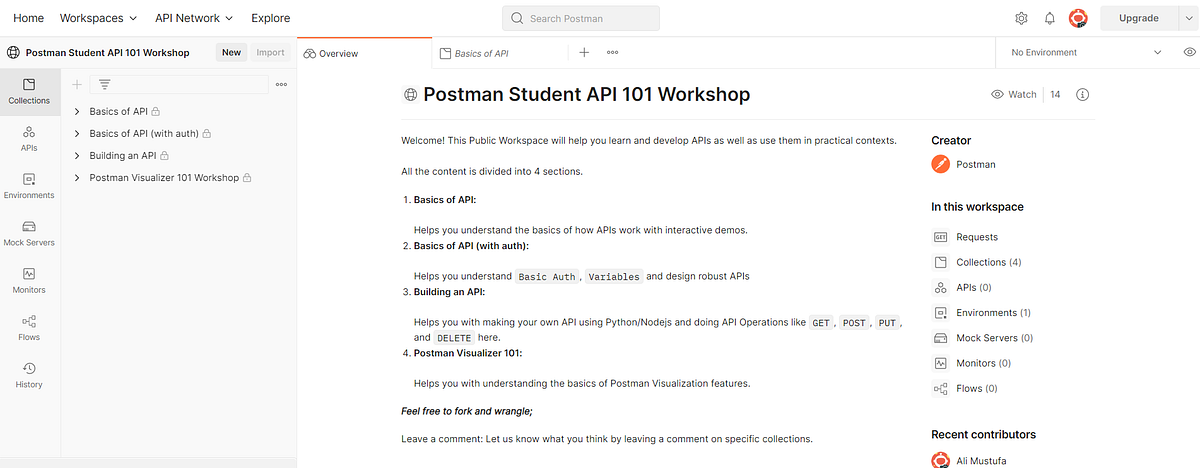This screenshot has width=1200, height=468.
Task: Go to Home in the top menu
Action: pyautogui.click(x=28, y=18)
